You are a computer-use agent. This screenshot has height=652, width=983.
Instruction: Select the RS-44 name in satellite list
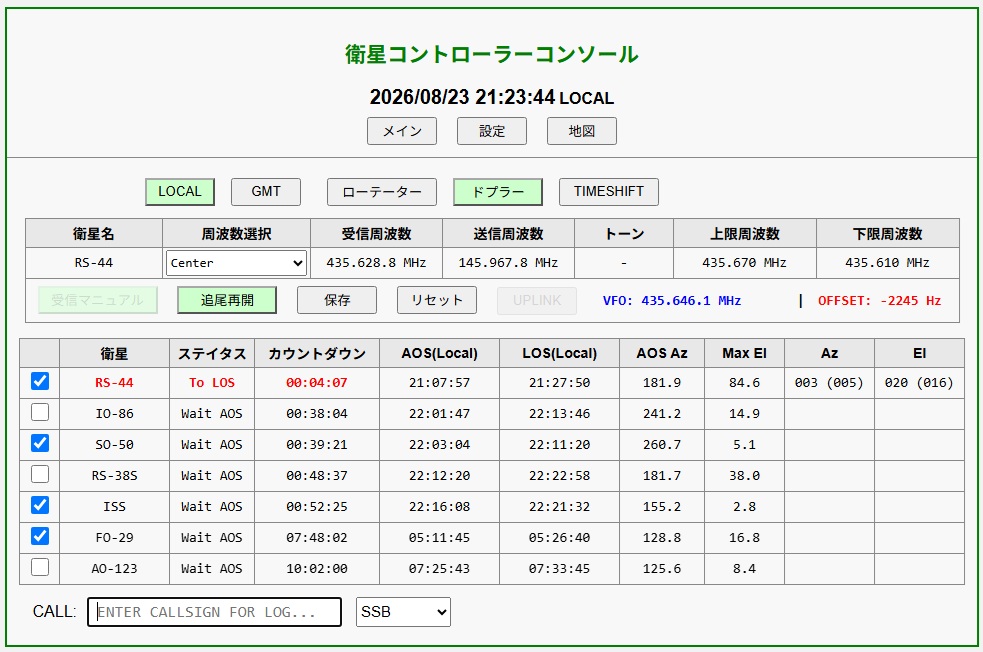[x=114, y=382]
